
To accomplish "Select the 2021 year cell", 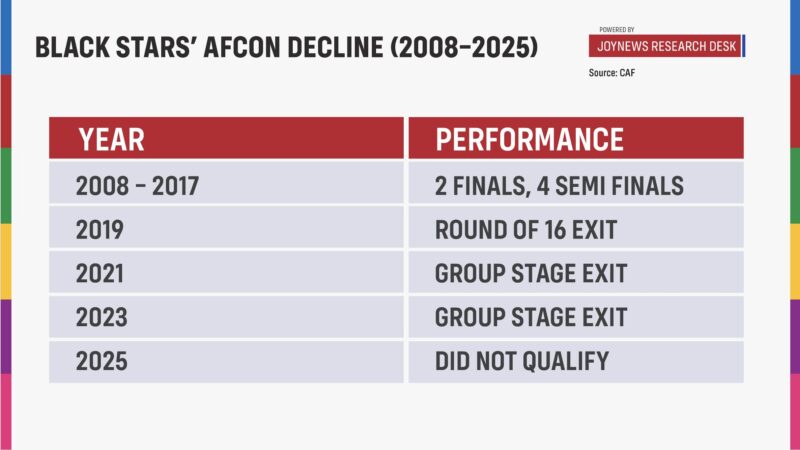I will coord(226,273).
